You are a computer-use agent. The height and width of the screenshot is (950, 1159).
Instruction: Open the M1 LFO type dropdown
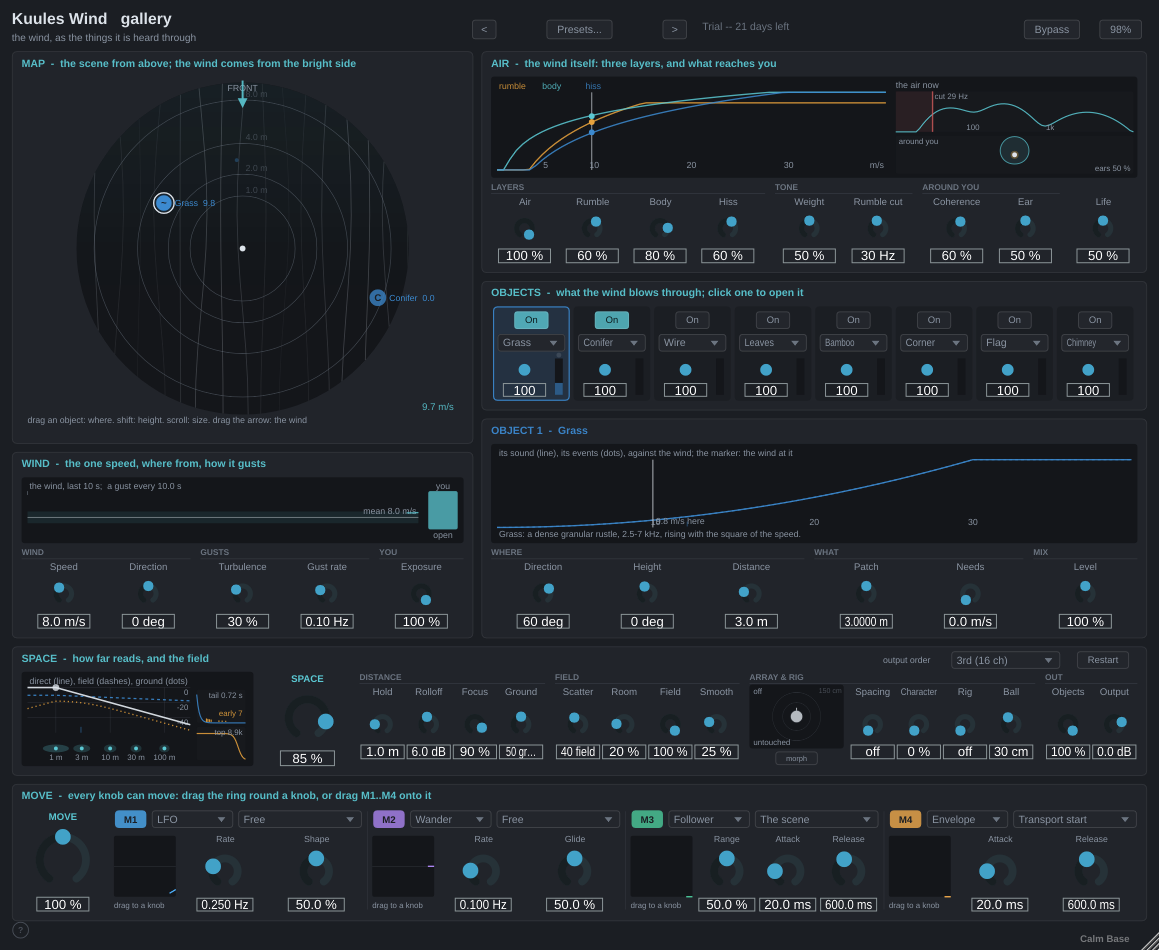192,819
